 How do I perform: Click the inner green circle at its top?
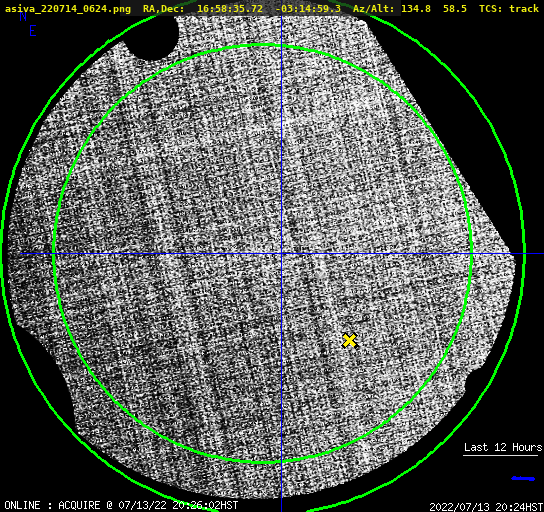(262, 45)
